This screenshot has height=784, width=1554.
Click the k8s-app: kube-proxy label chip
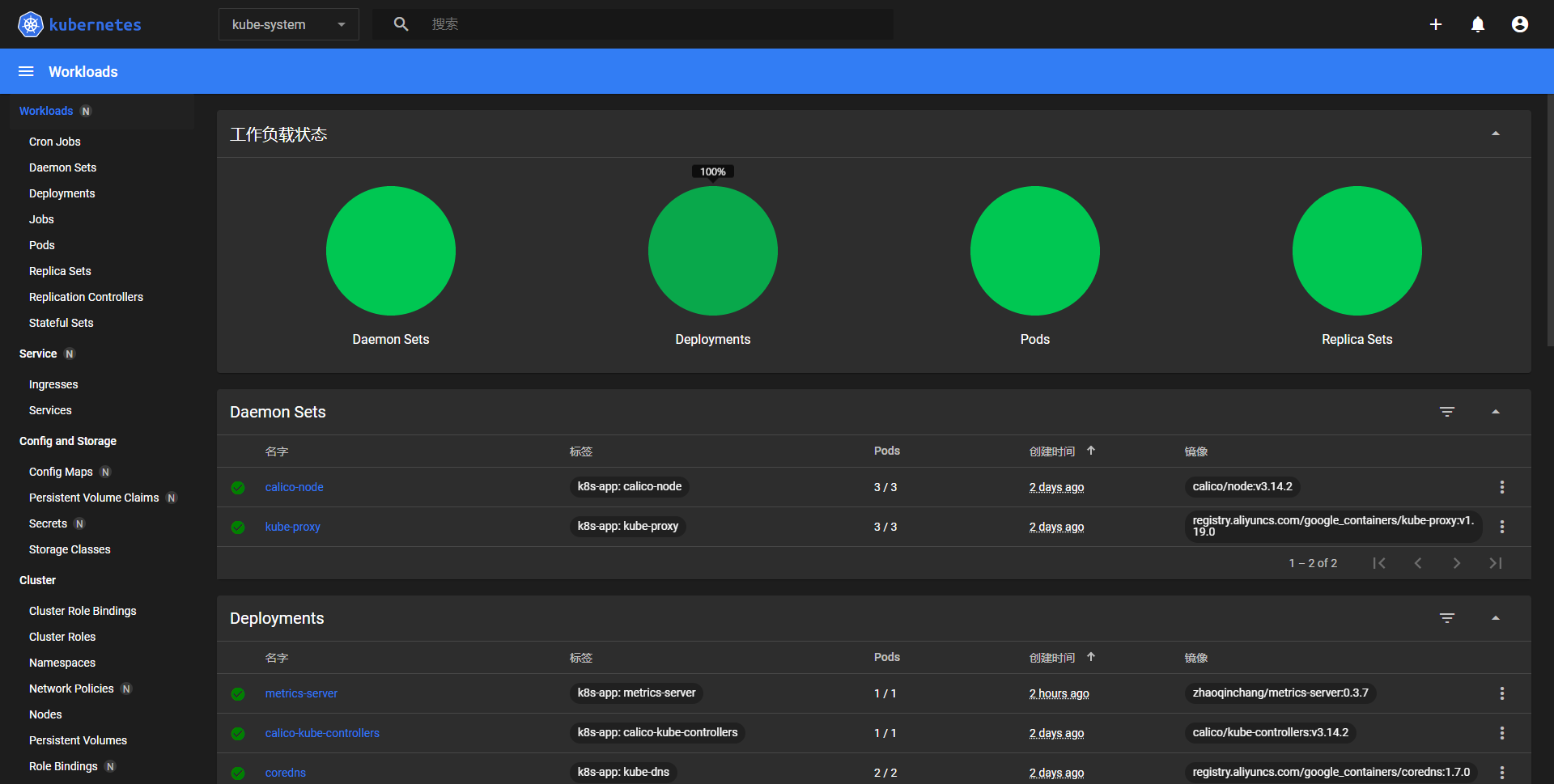tap(628, 526)
